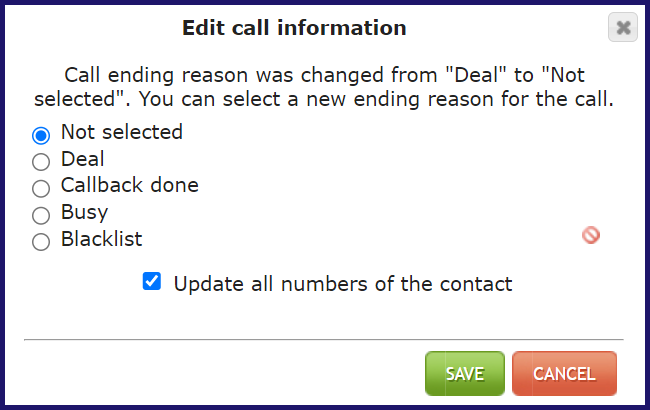Close the Edit call information dialog

click(x=623, y=27)
